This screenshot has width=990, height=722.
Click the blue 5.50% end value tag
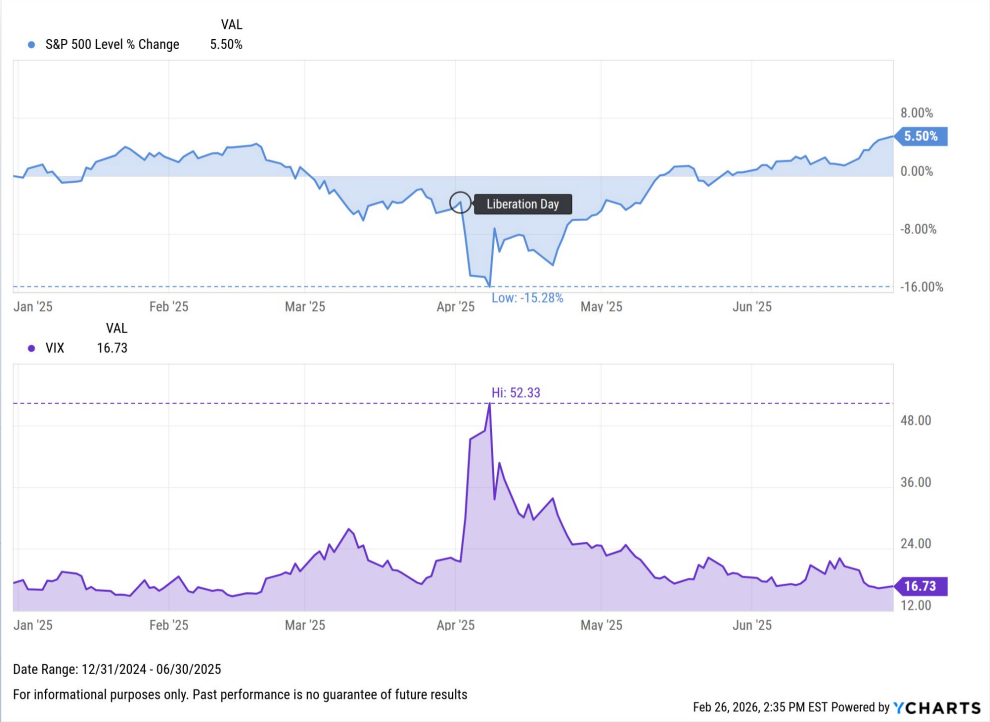[x=921, y=137]
